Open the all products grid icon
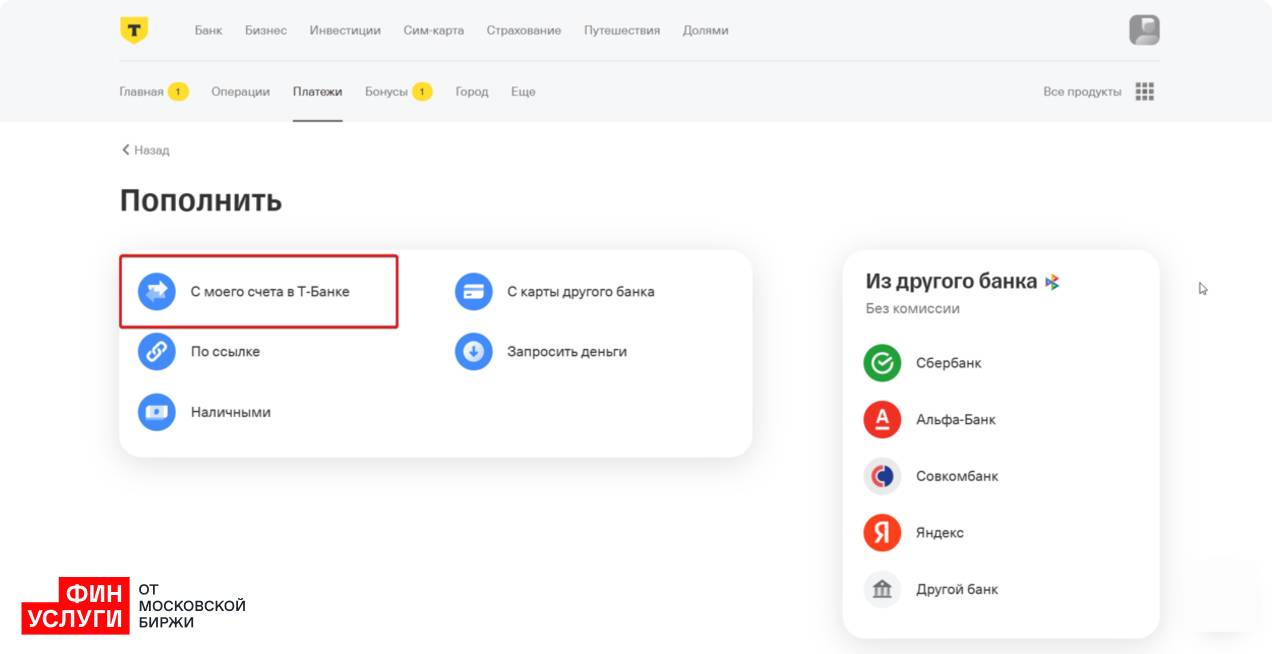 tap(1145, 91)
